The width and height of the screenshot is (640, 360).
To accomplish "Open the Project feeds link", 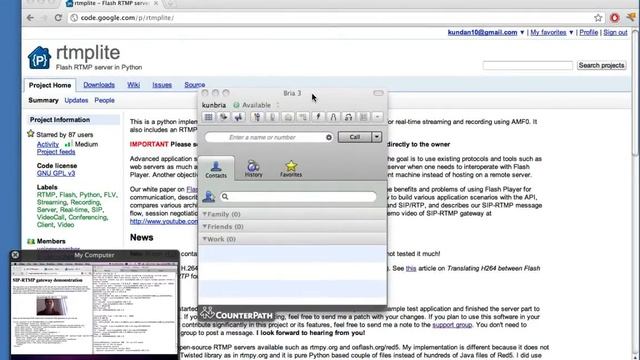I will (x=56, y=152).
